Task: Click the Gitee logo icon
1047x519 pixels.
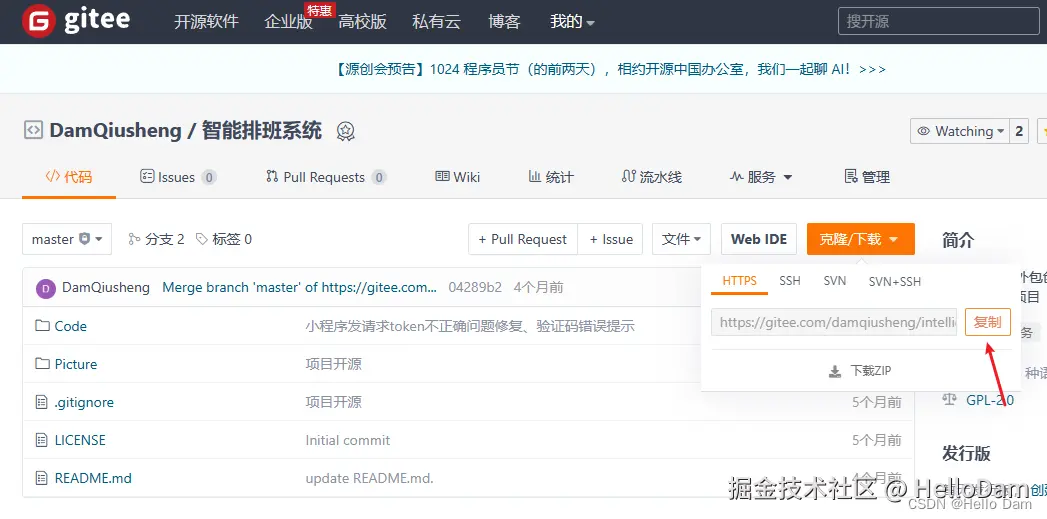Action: click(38, 21)
